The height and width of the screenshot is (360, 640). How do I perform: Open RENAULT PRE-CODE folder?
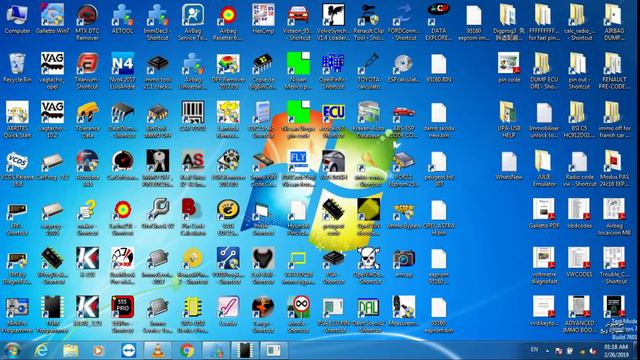(x=614, y=70)
